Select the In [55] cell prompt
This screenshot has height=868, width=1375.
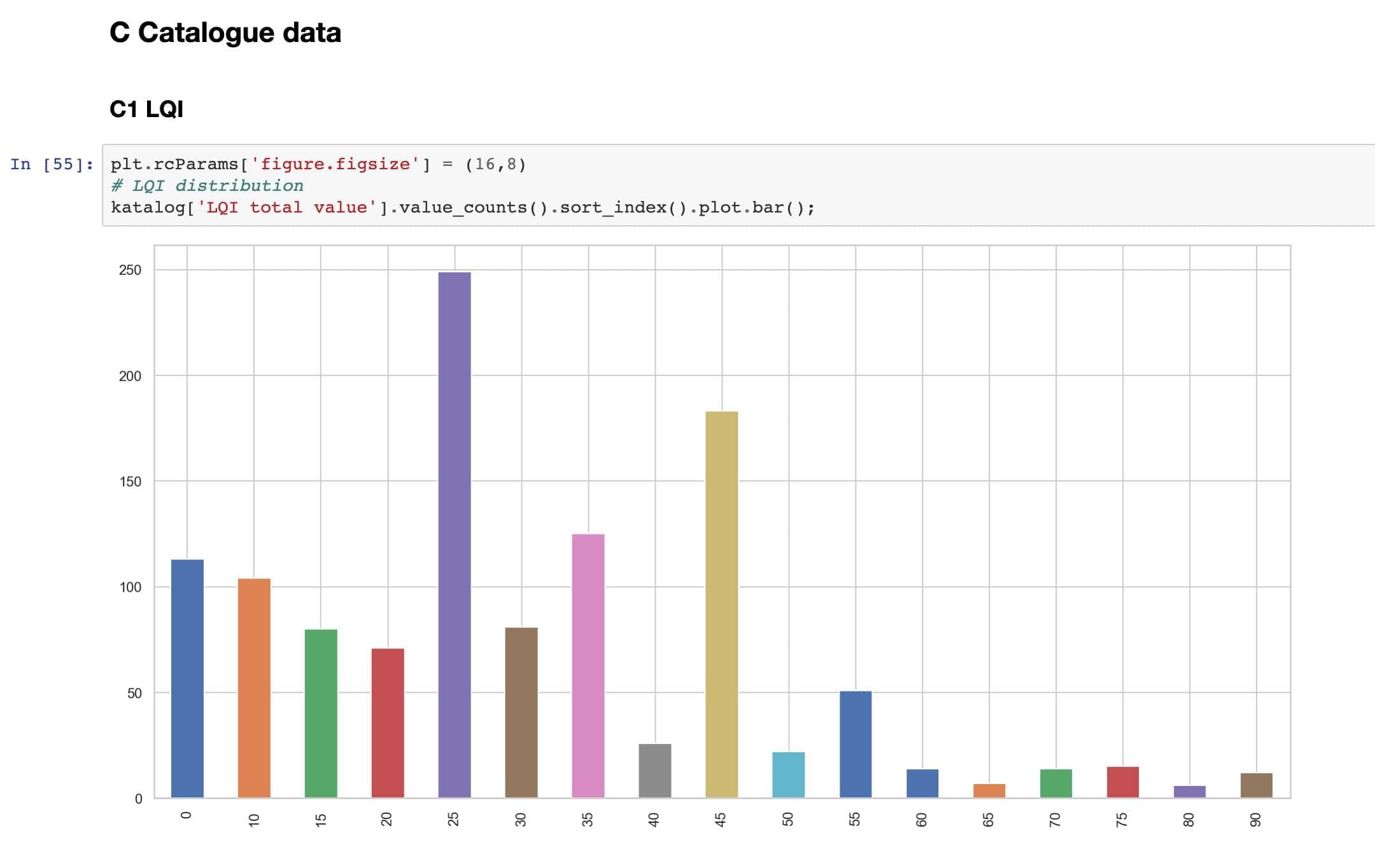click(52, 164)
